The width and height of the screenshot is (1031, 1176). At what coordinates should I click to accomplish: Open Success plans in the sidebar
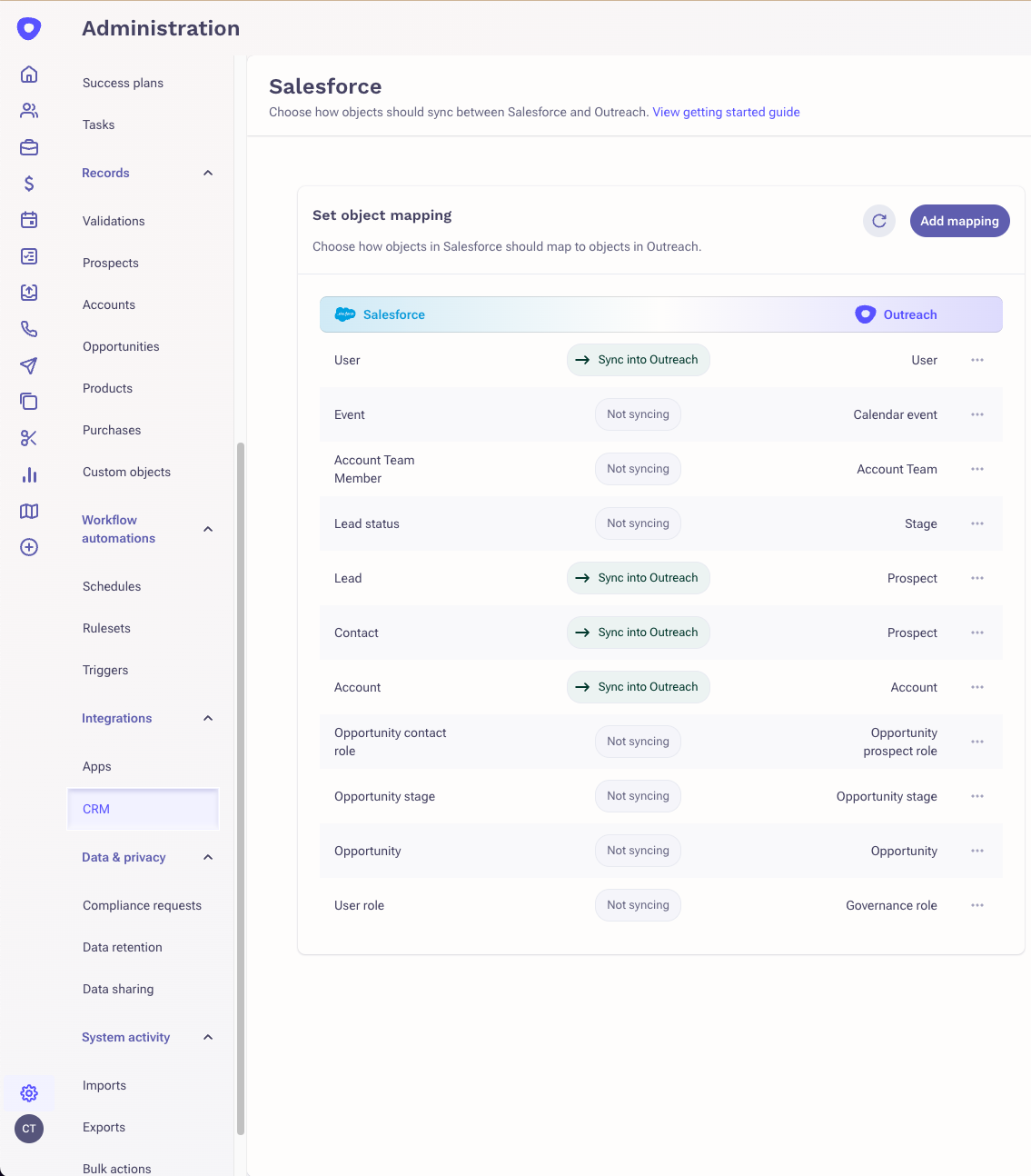coord(123,83)
